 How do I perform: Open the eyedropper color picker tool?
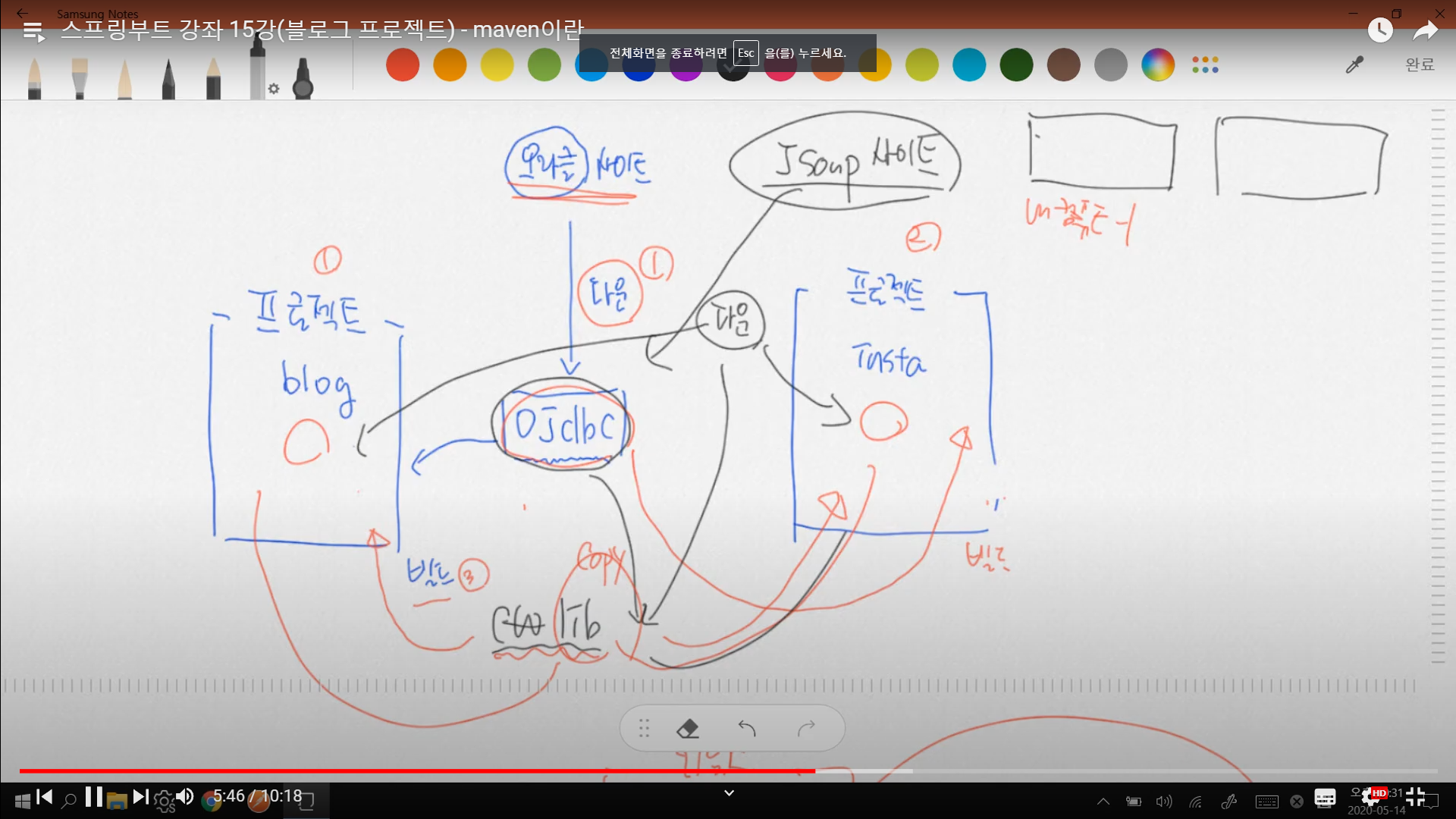point(1354,64)
